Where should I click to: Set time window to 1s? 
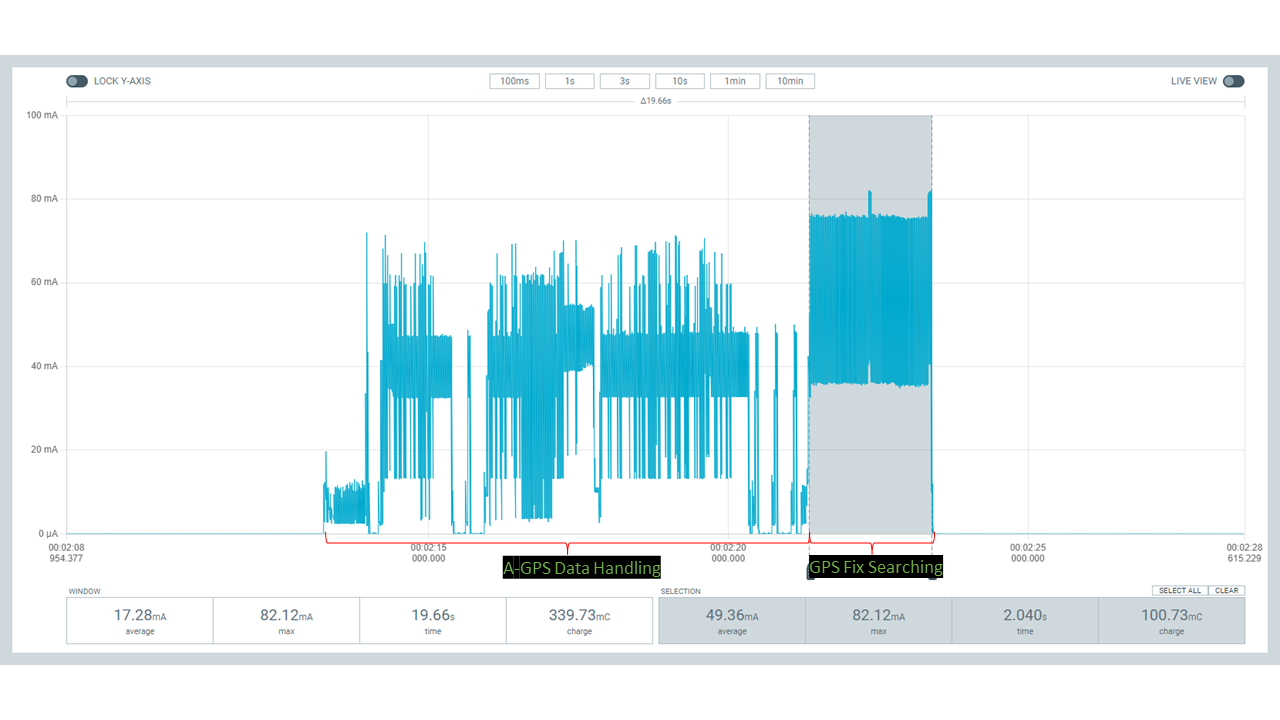[570, 81]
